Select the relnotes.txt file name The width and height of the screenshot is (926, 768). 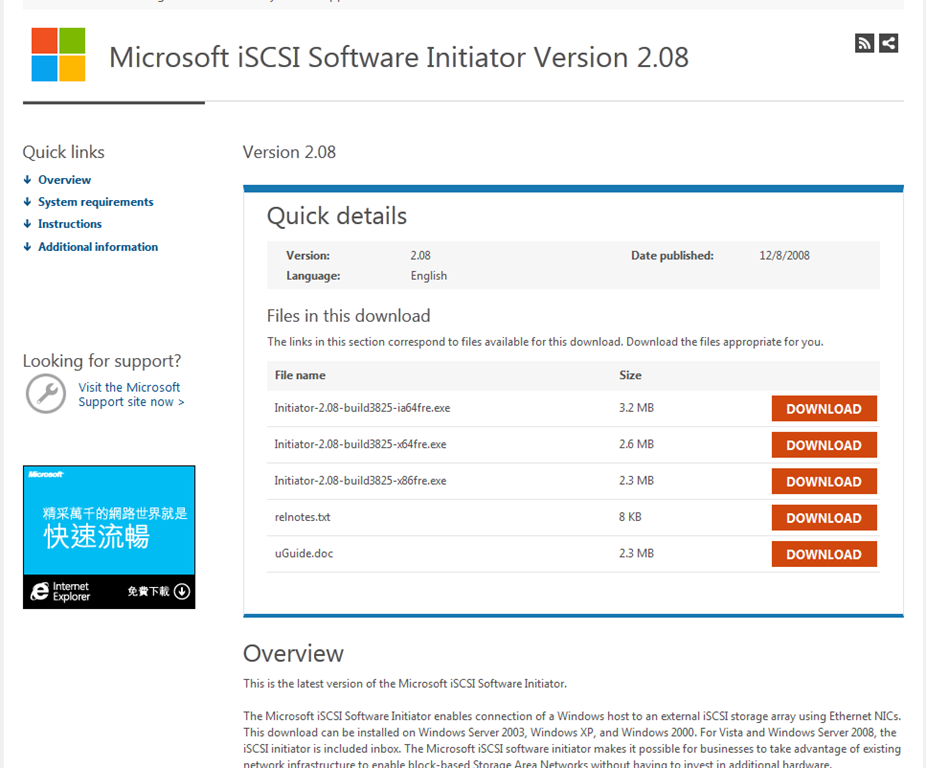[x=302, y=517]
